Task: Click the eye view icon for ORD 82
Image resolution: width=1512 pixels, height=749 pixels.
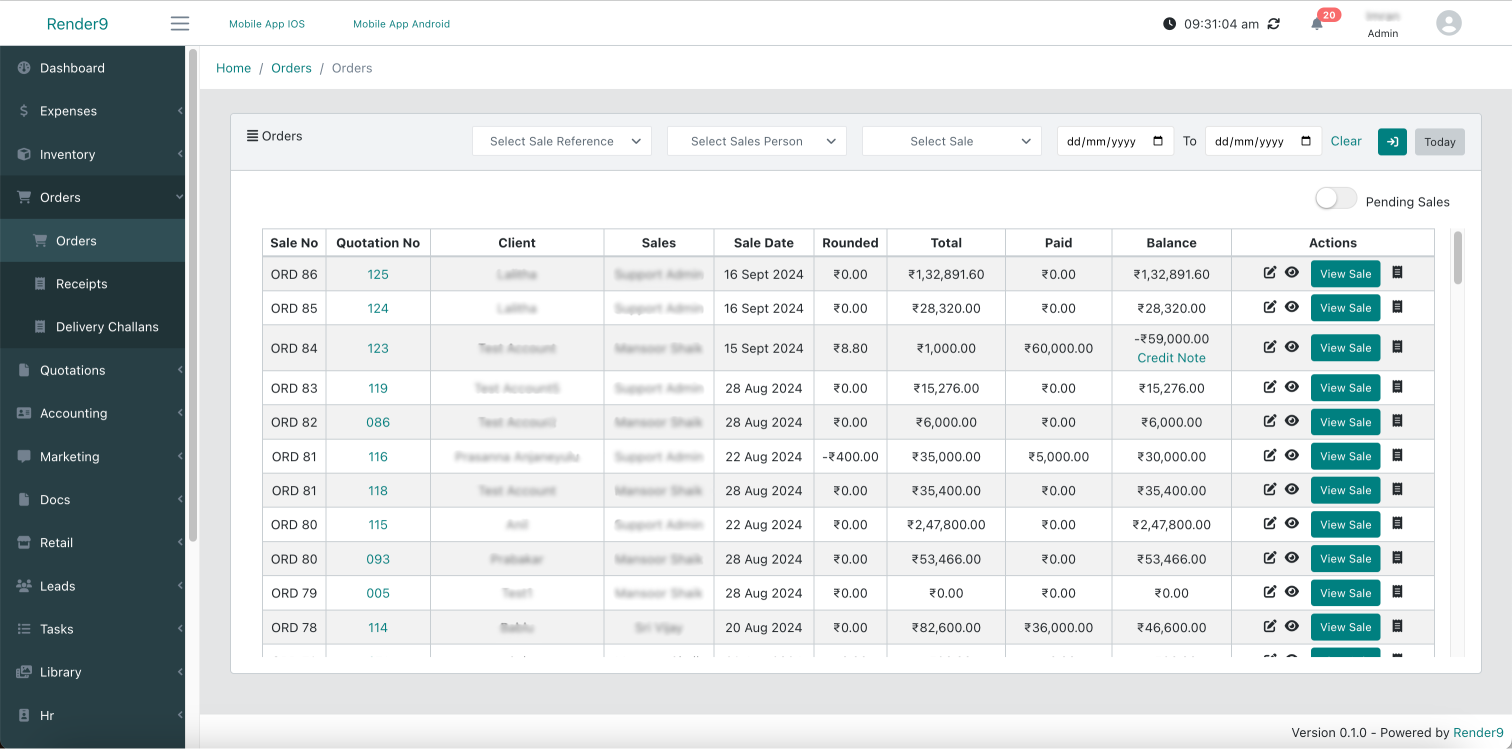Action: (1292, 421)
